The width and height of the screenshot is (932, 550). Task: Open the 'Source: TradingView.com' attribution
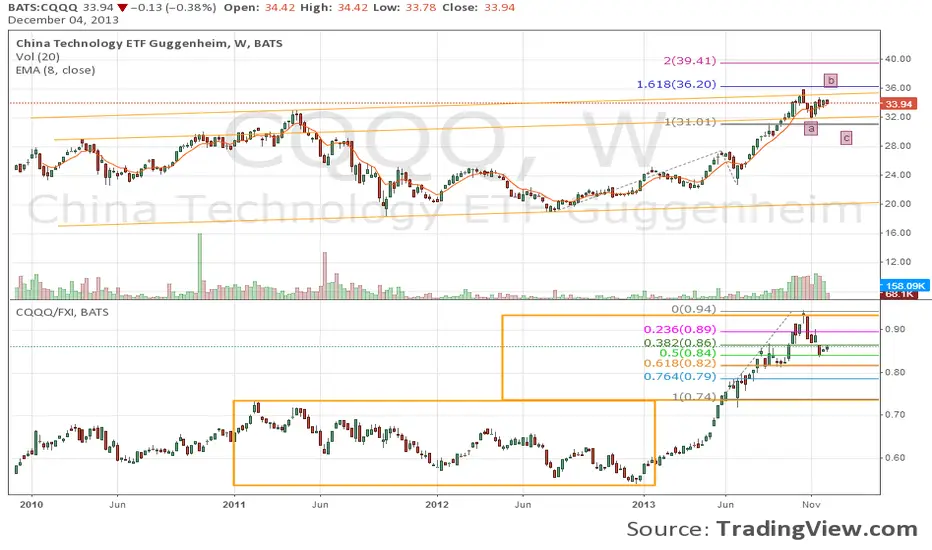pos(772,529)
